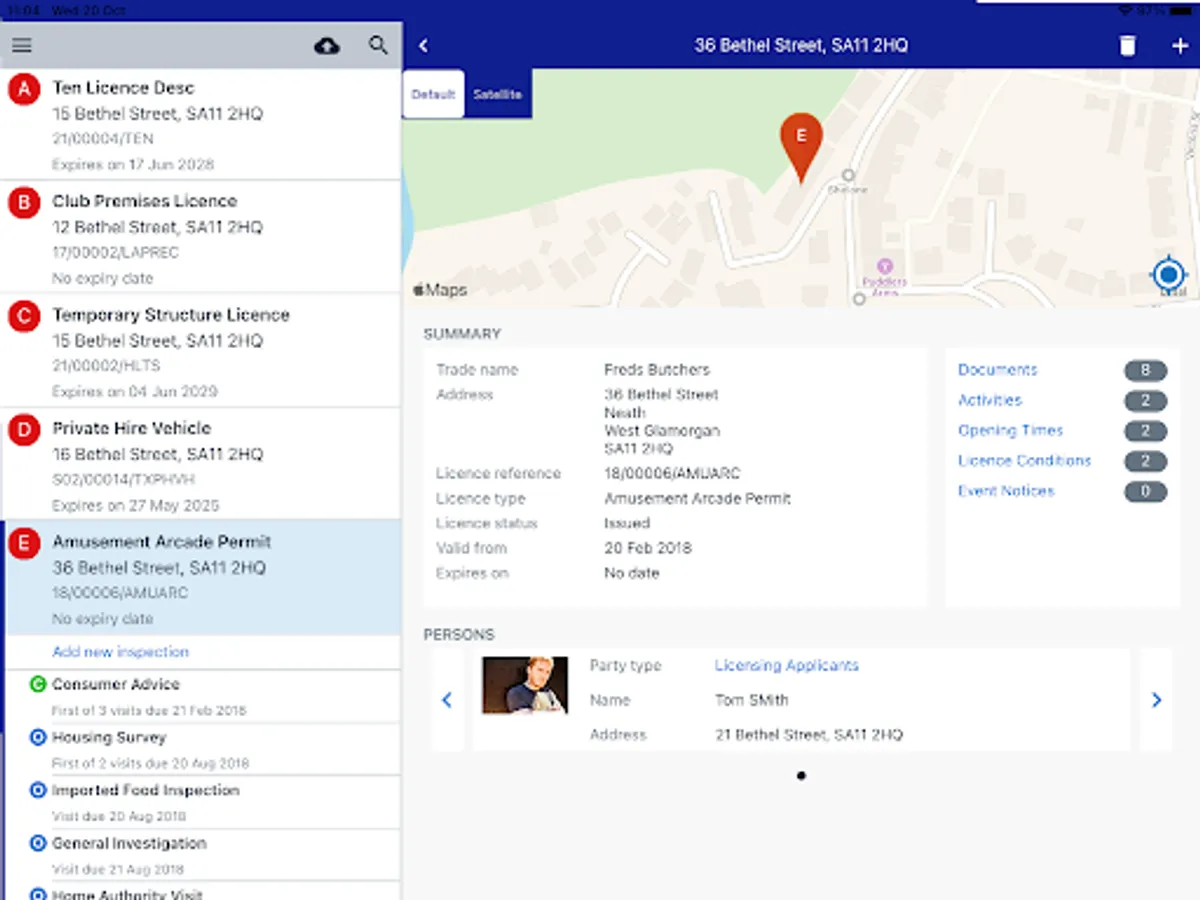The height and width of the screenshot is (900, 1200).
Task: Select the Amusement Arcade Permit entry
Action: click(202, 578)
